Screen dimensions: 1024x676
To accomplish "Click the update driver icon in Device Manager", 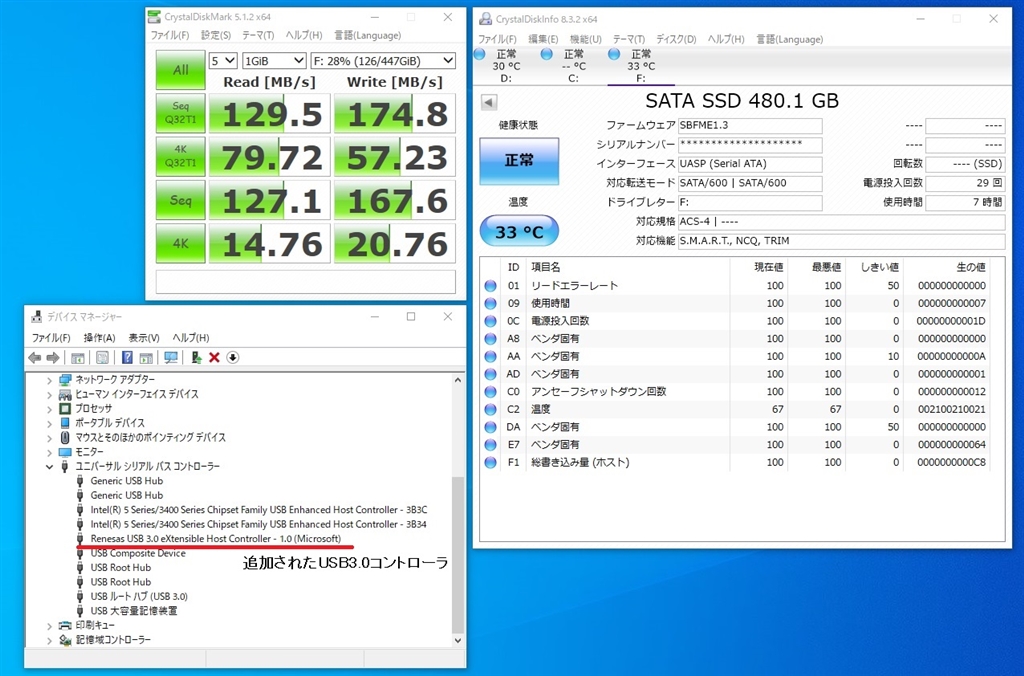I will point(195,357).
